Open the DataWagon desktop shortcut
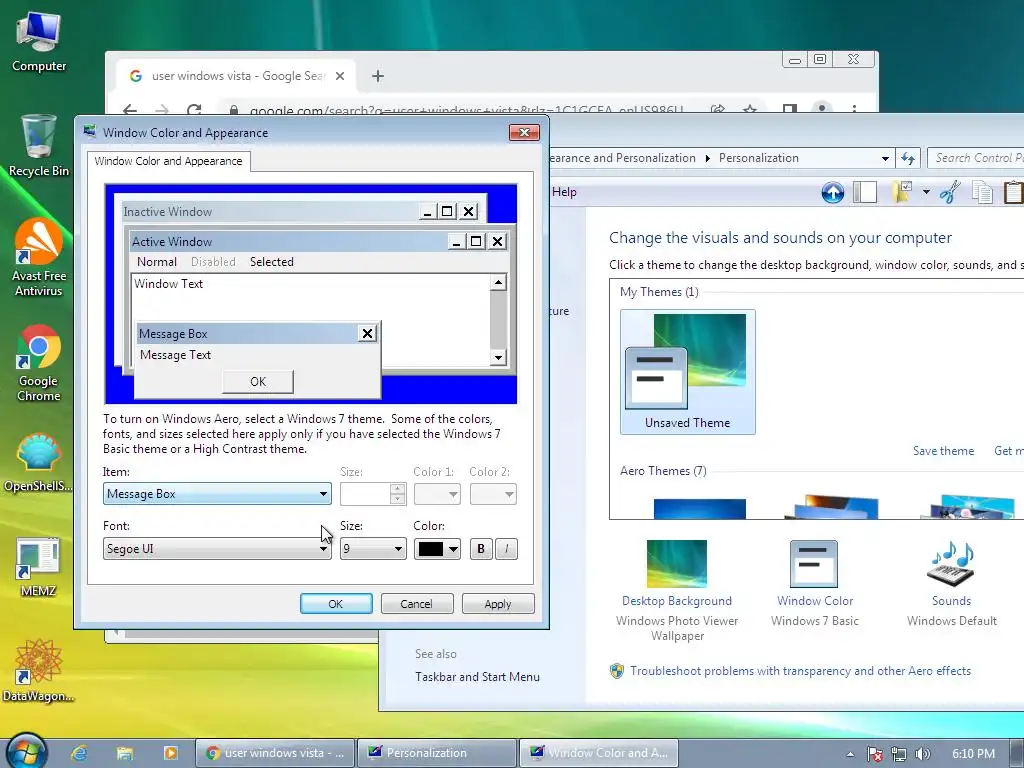The image size is (1024, 768). tap(39, 671)
